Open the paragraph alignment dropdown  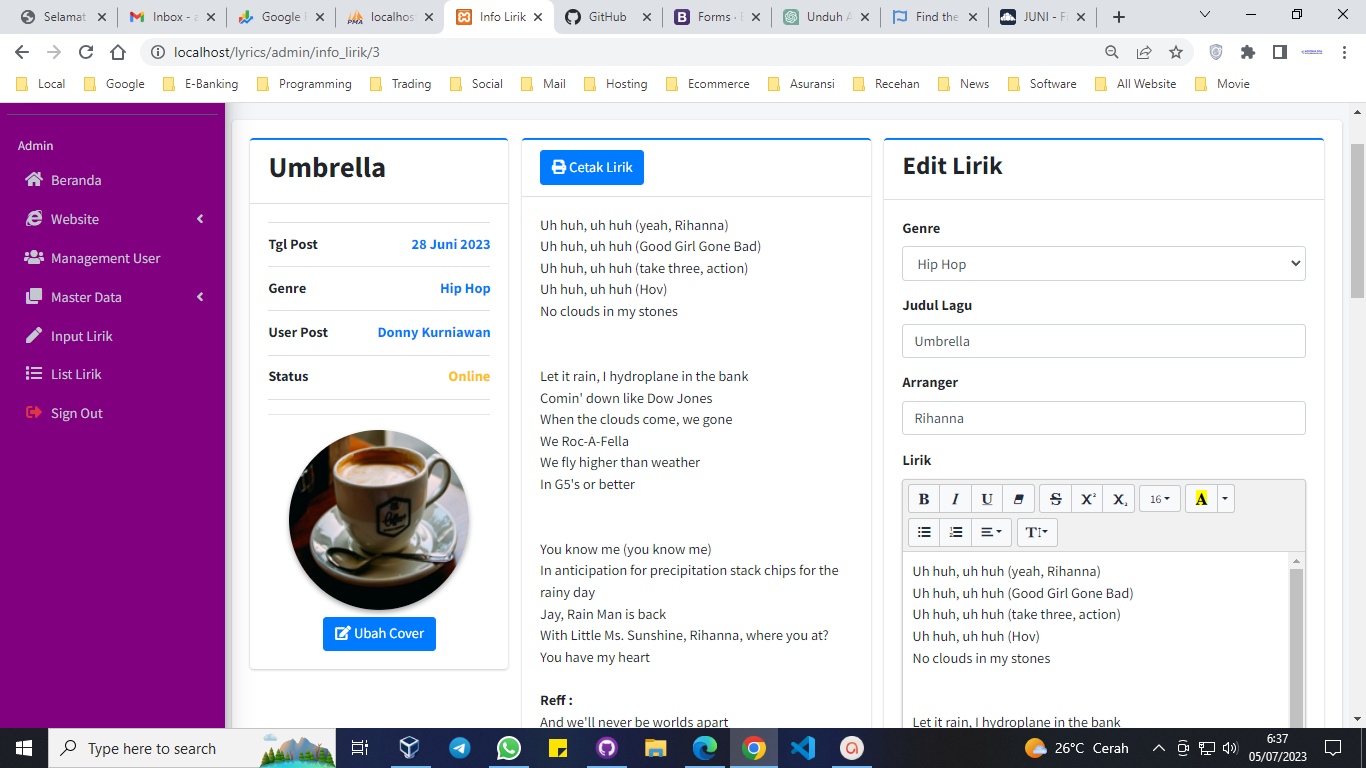991,532
